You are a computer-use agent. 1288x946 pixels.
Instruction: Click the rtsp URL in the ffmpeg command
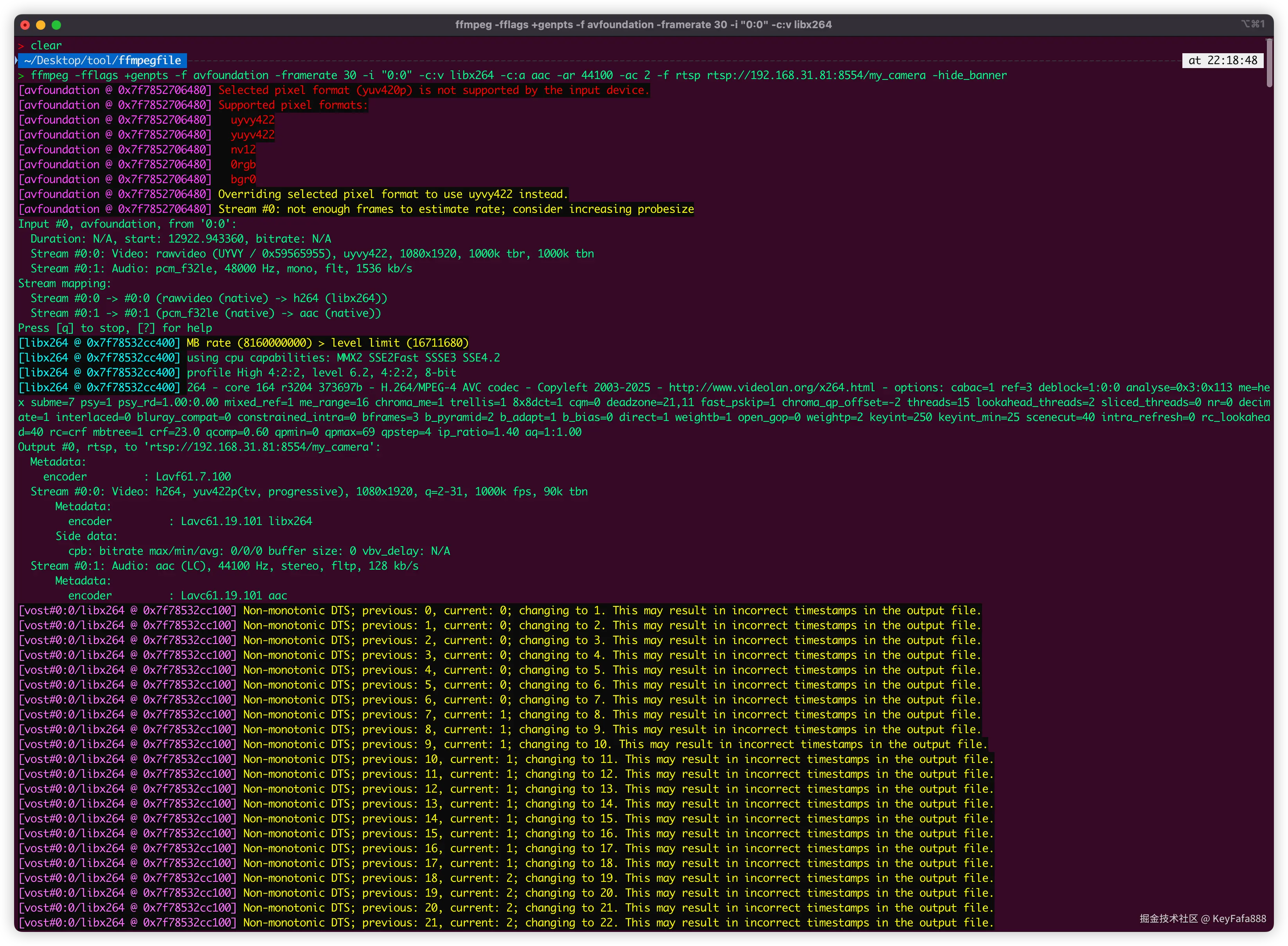815,76
